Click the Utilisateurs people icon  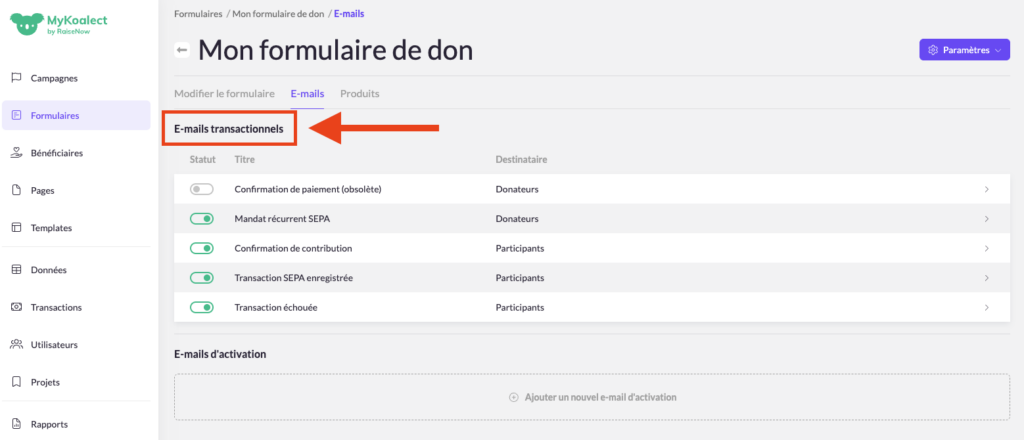coord(16,345)
